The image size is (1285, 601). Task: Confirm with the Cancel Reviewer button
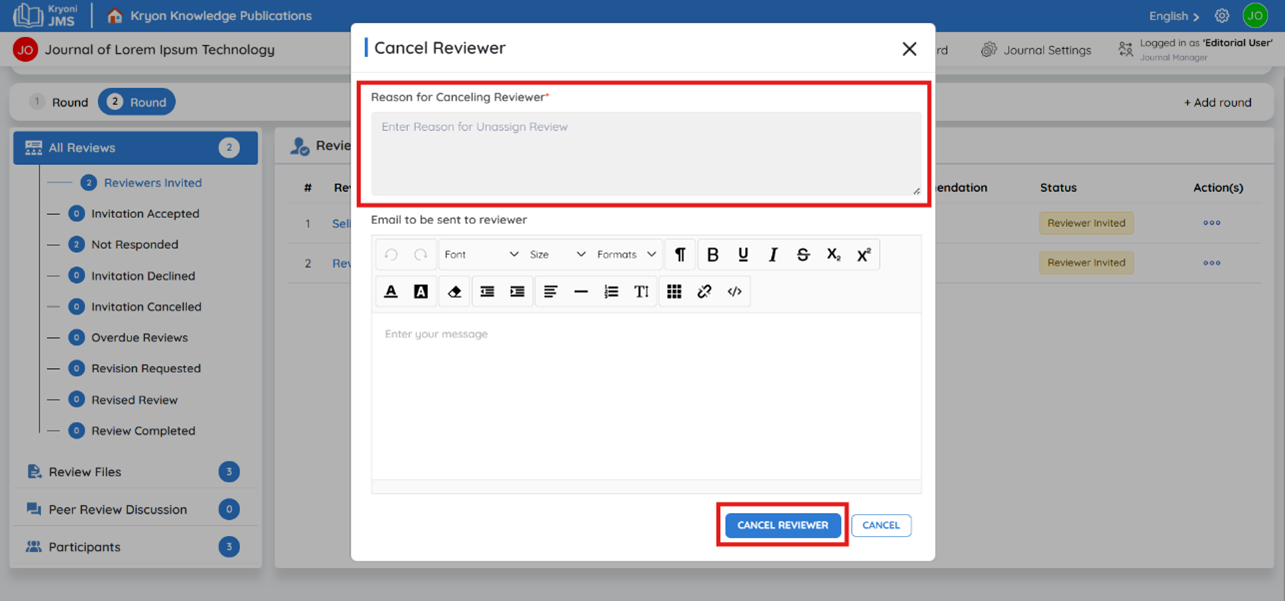pyautogui.click(x=783, y=525)
